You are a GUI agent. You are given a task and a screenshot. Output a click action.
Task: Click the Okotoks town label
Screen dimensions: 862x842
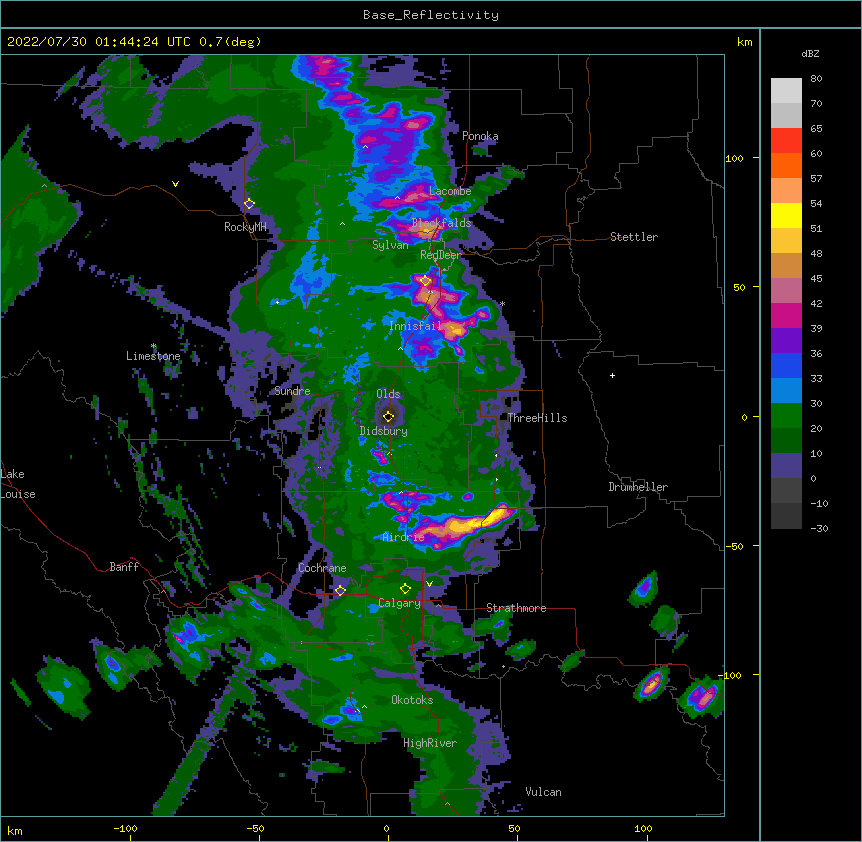tap(412, 700)
